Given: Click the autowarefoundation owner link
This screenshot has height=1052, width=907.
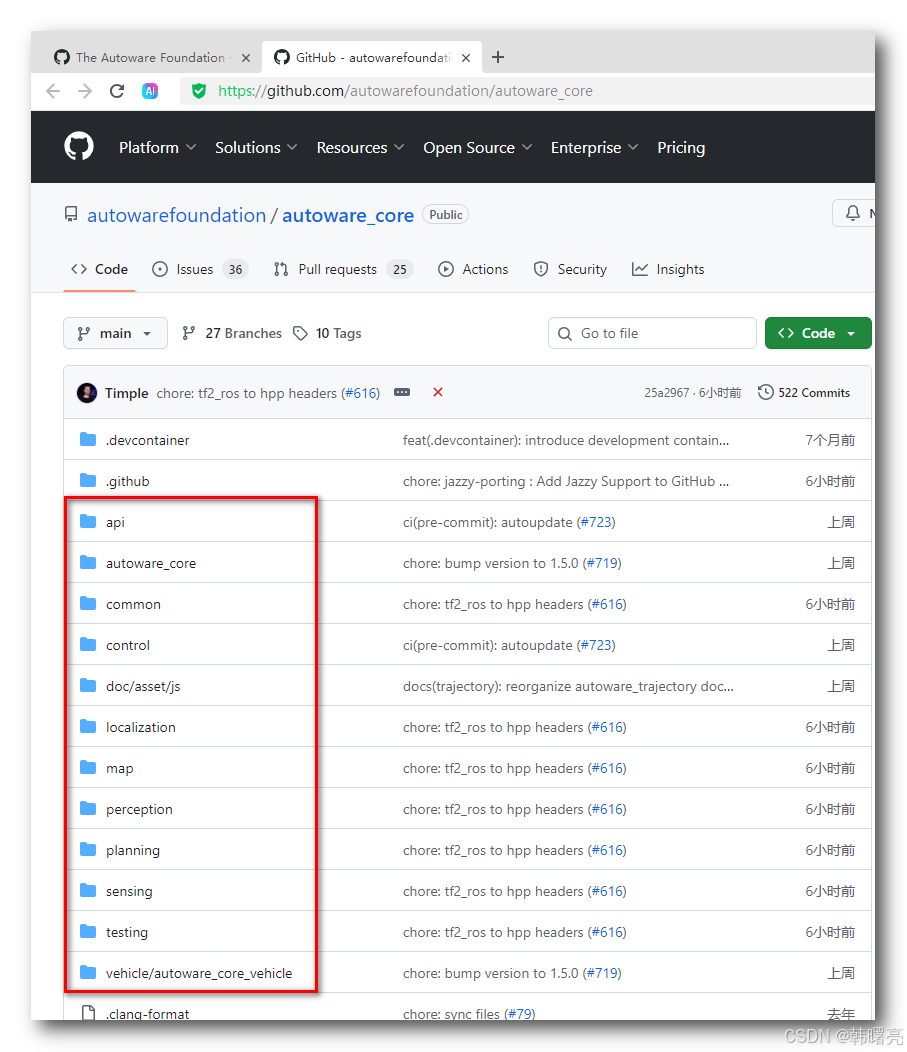Looking at the screenshot, I should coord(176,215).
